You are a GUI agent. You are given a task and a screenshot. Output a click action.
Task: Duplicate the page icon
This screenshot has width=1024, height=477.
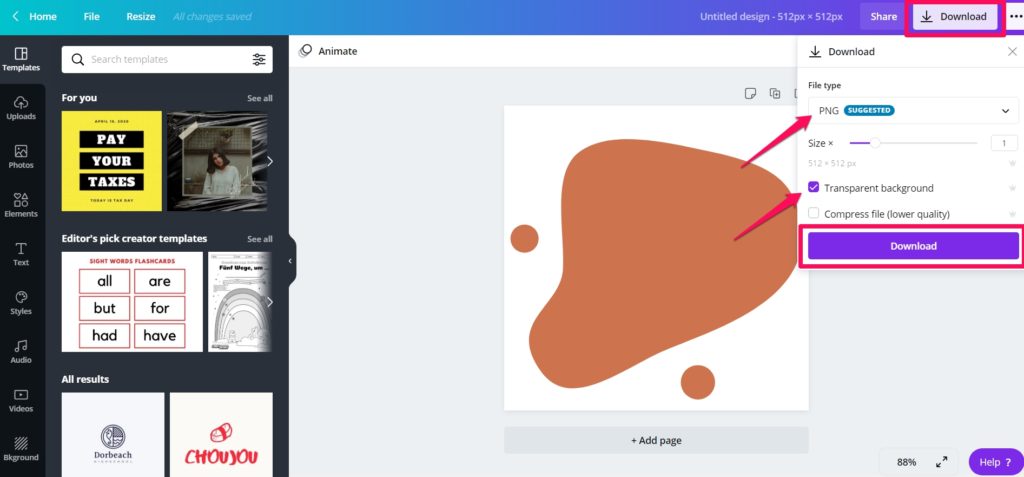tap(775, 93)
